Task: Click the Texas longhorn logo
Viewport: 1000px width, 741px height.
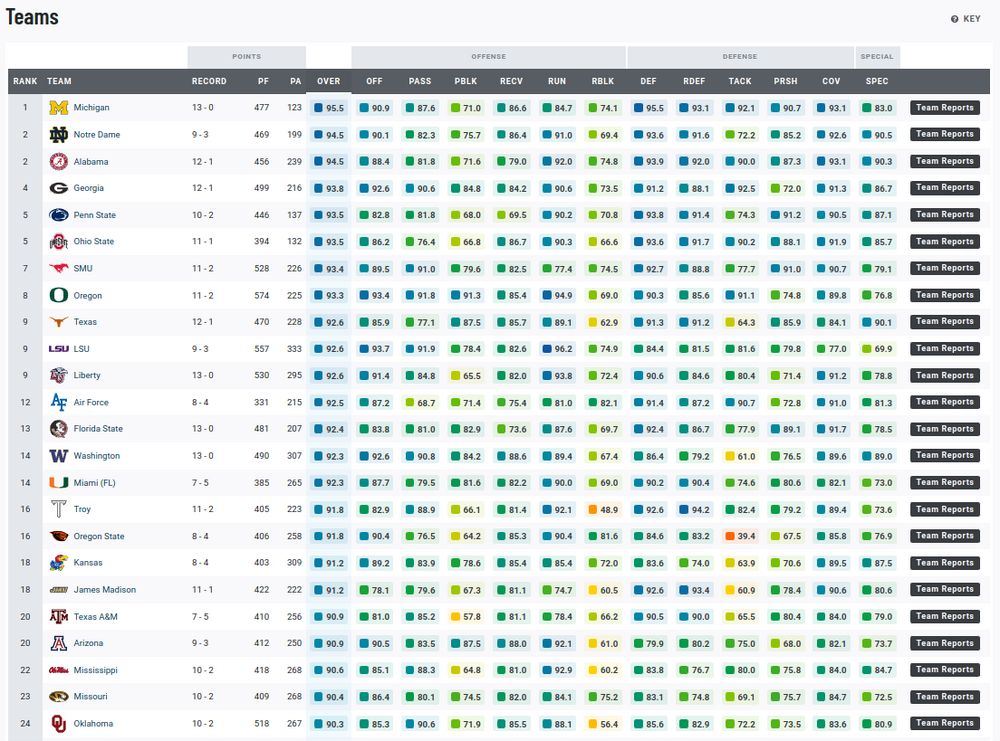Action: [58, 322]
